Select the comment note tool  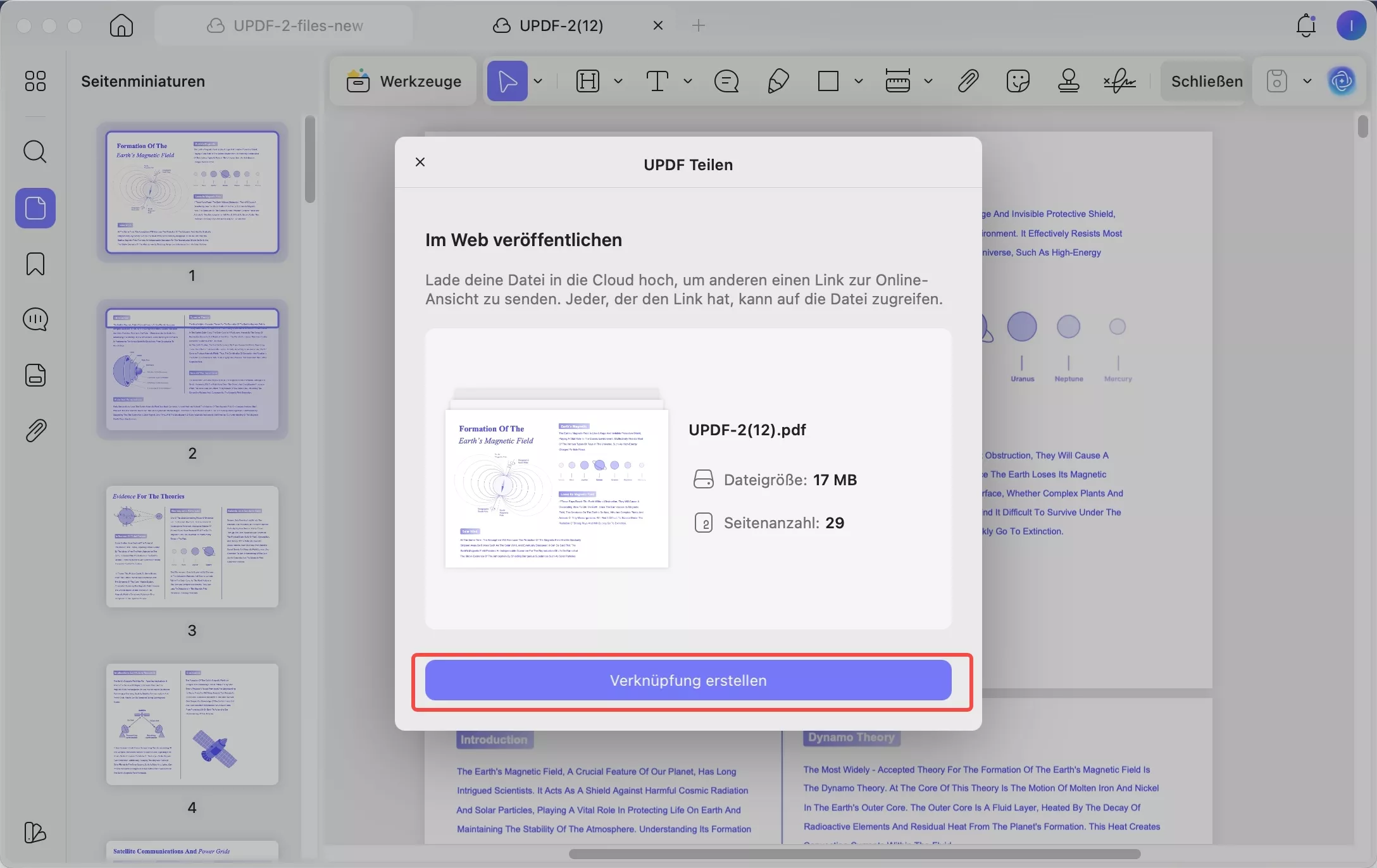[726, 81]
